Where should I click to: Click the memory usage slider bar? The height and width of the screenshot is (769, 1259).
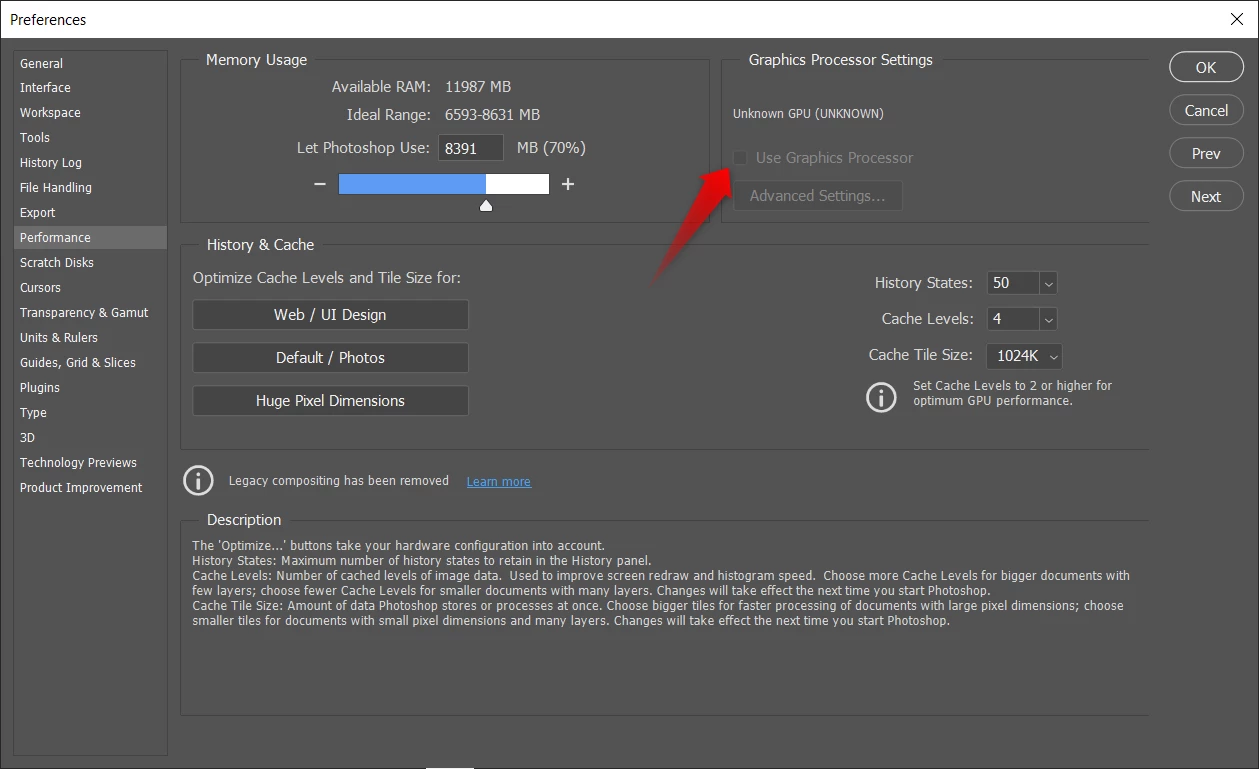coord(444,184)
